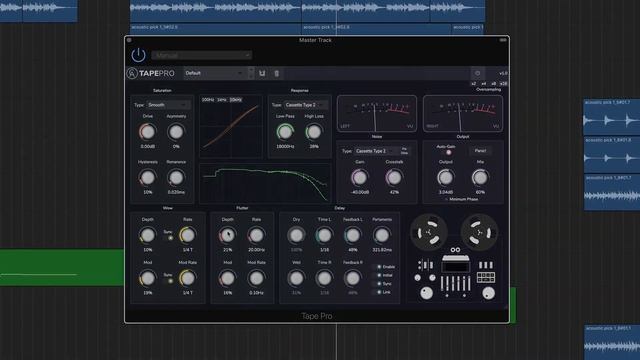Click the Output level knob
Viewport: 640px width, 360px height.
pyautogui.click(x=445, y=178)
